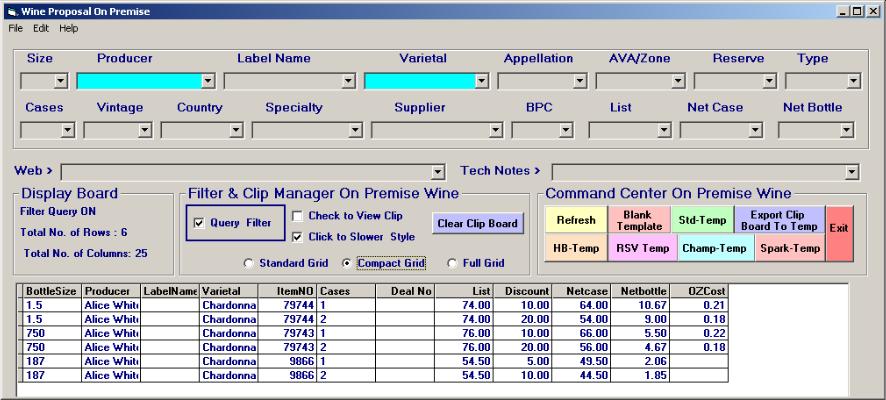Expand the Web dropdown
886x400 pixels.
438,172
